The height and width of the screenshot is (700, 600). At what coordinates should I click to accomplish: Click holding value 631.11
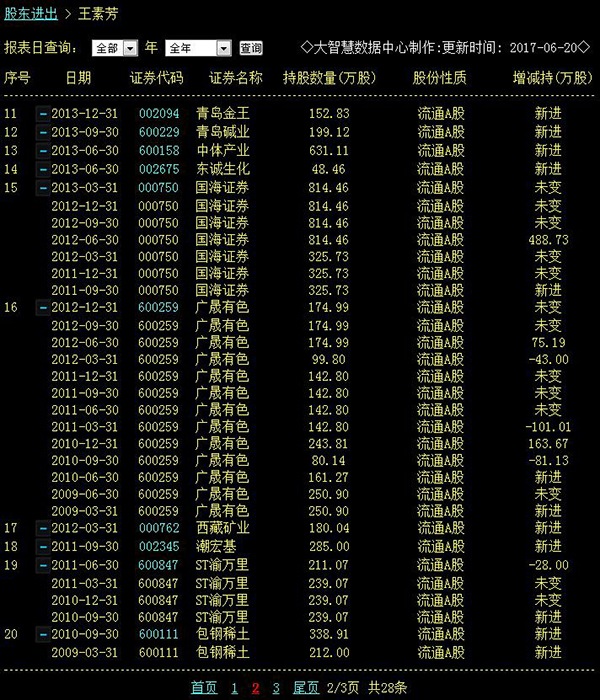[329, 151]
